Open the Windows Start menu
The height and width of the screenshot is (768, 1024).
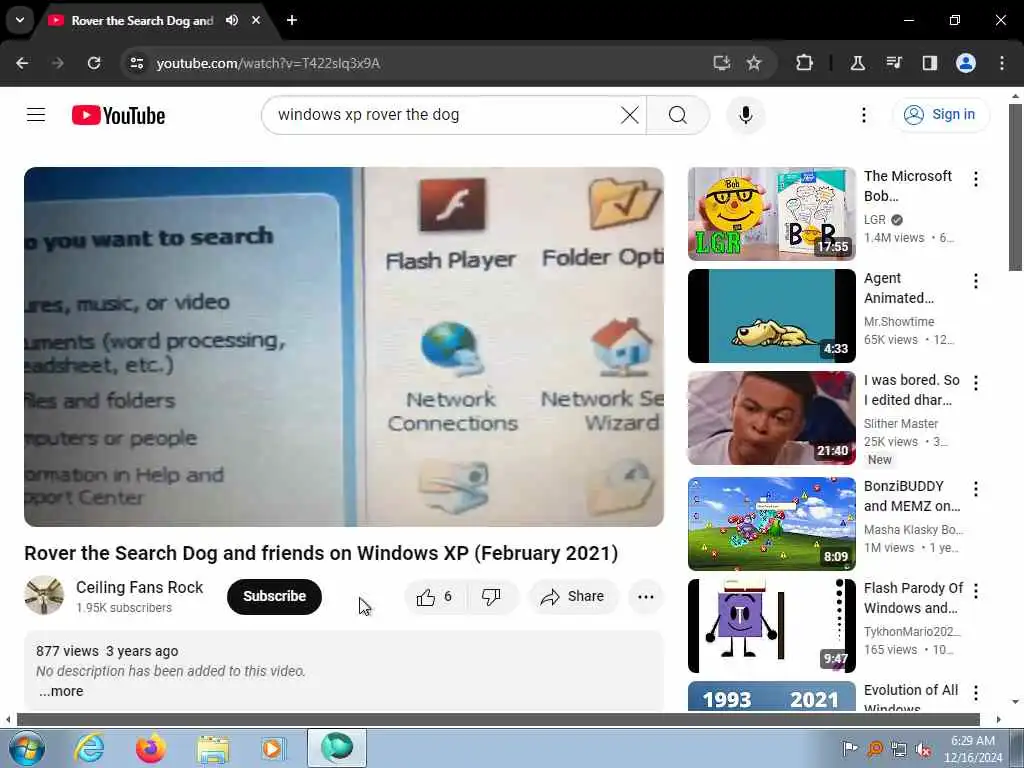[x=27, y=748]
